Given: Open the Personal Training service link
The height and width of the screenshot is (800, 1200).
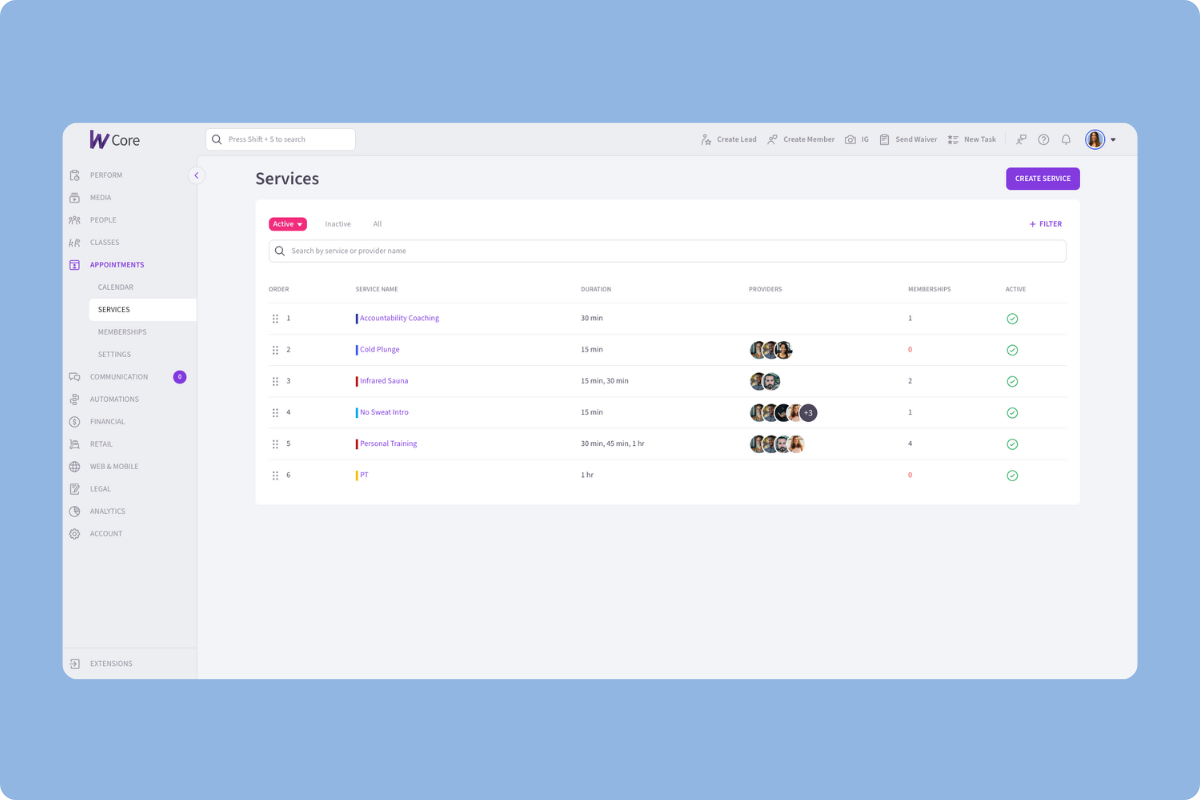Looking at the screenshot, I should pos(388,444).
